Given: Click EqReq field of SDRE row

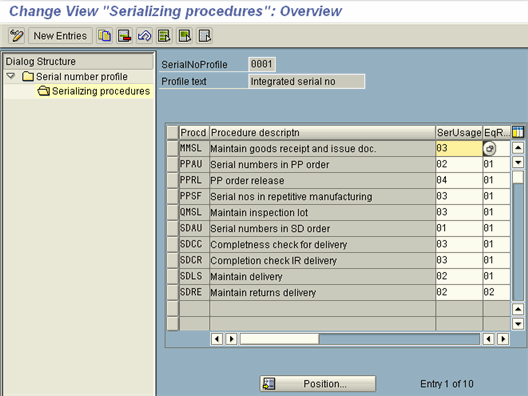Looking at the screenshot, I should coord(496,292).
